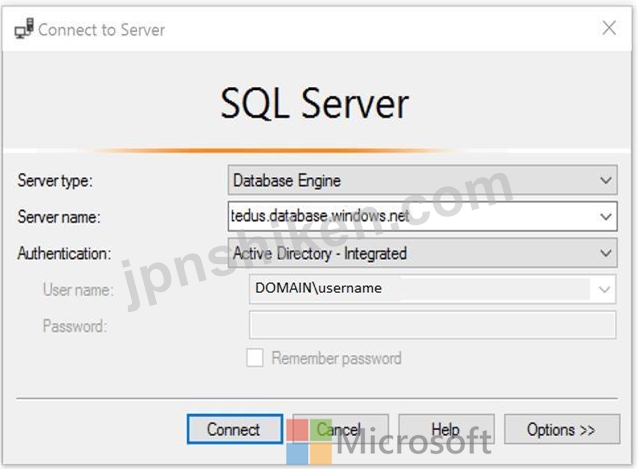Image resolution: width=638 pixels, height=469 pixels.
Task: Click the Password input field
Action: [x=433, y=325]
